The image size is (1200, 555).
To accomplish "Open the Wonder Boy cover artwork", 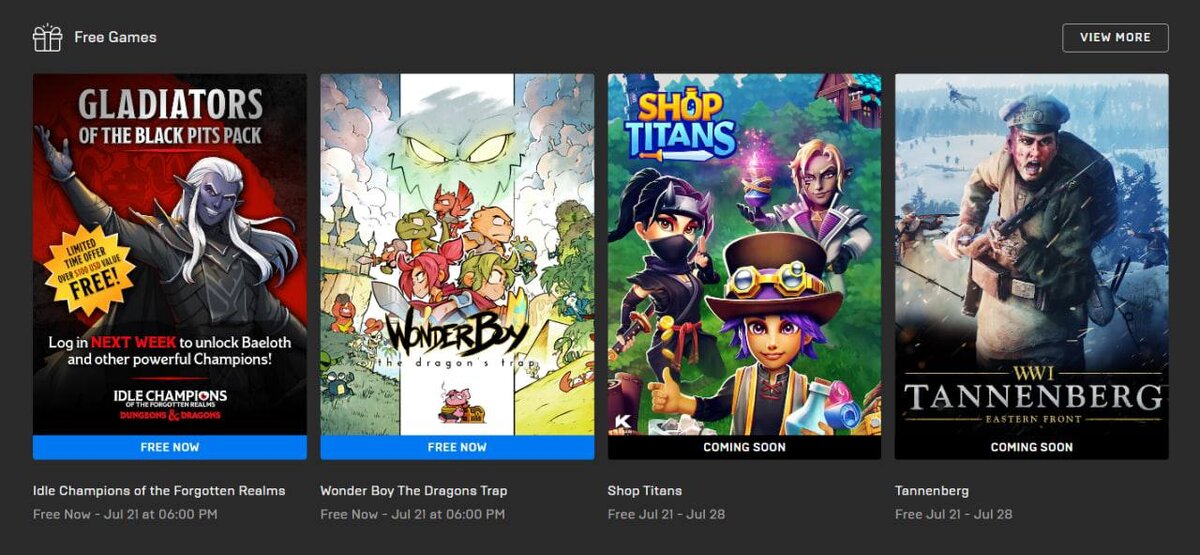I will pos(457,254).
